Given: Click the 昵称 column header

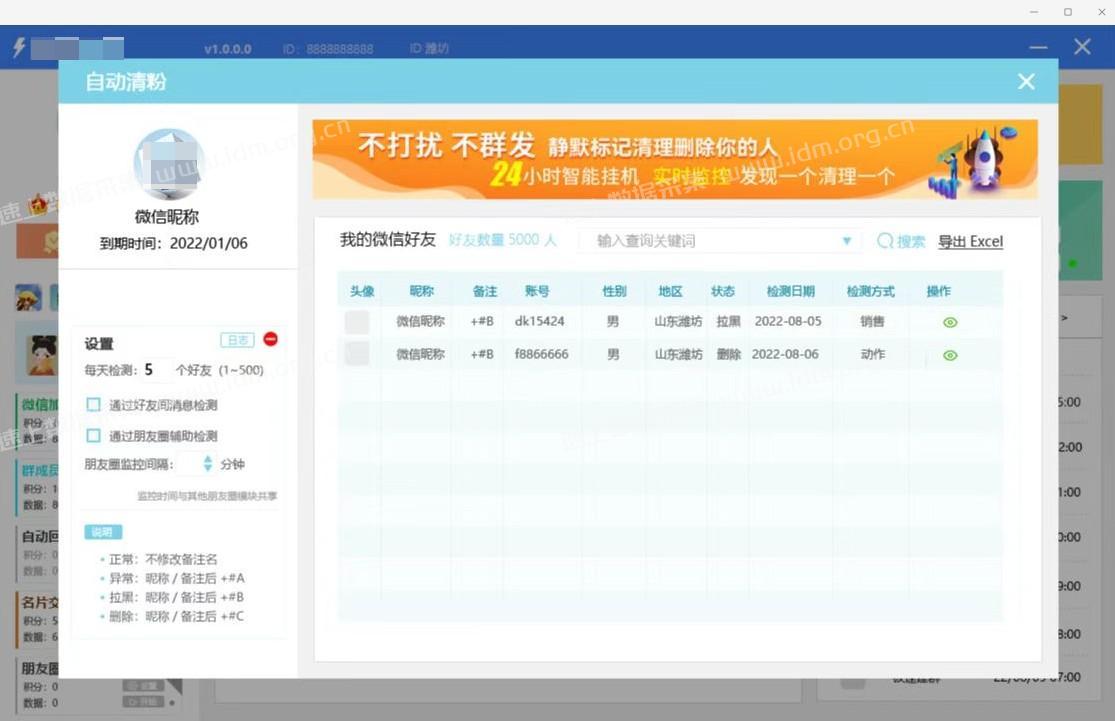Looking at the screenshot, I should pyautogui.click(x=422, y=291).
